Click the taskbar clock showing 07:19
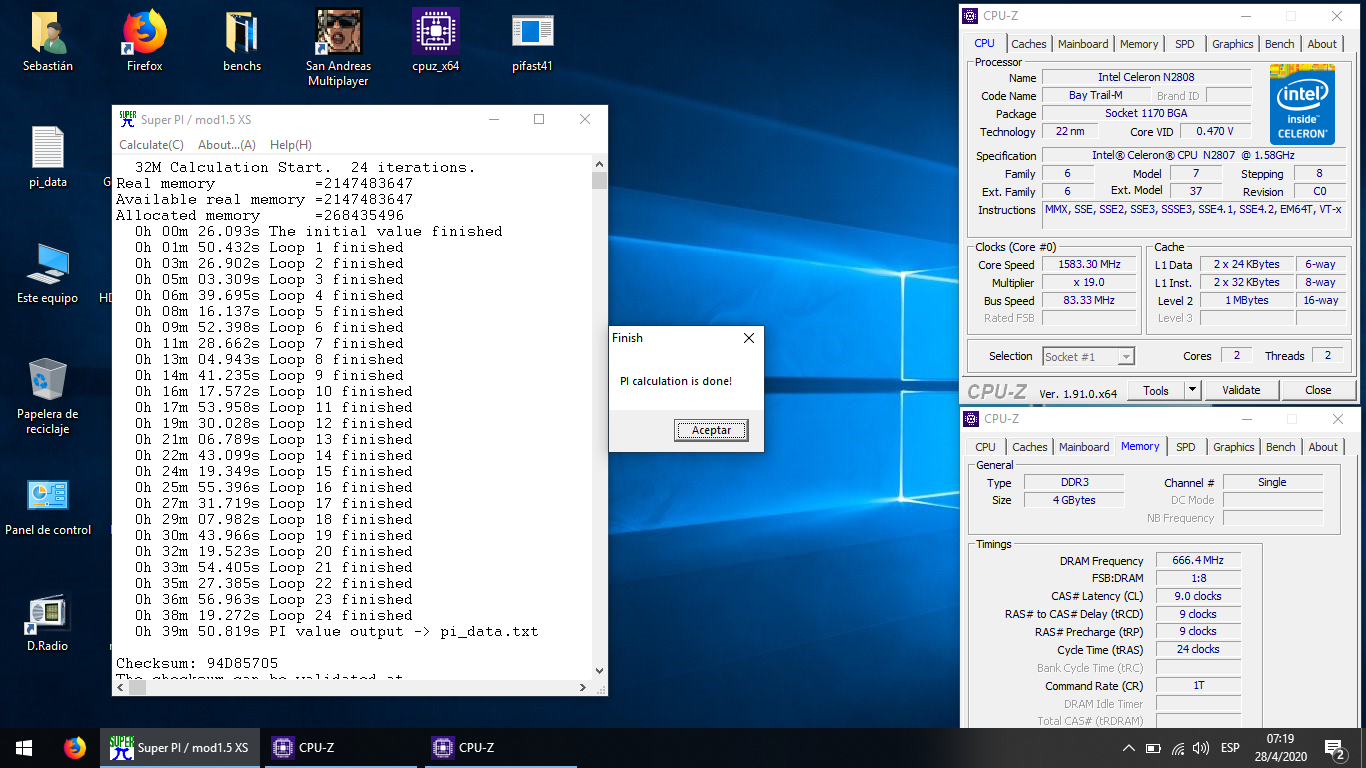 coord(1279,748)
